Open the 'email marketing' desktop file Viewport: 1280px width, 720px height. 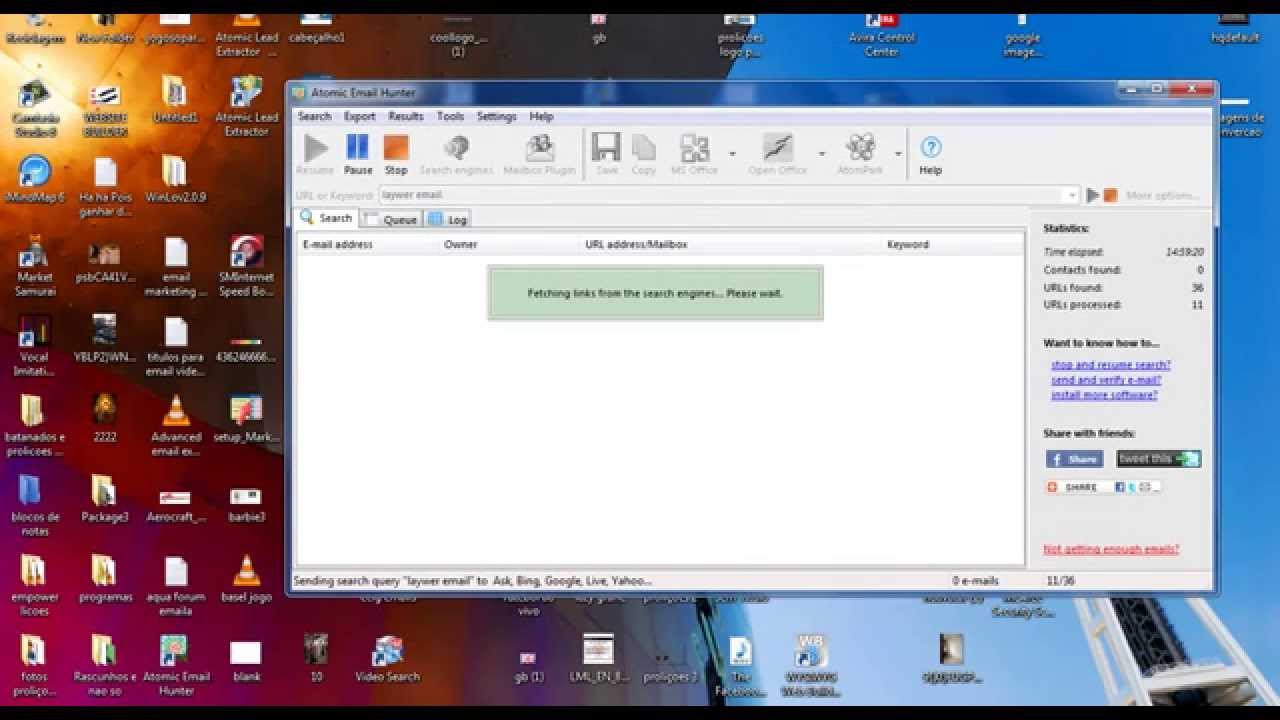pyautogui.click(x=176, y=266)
